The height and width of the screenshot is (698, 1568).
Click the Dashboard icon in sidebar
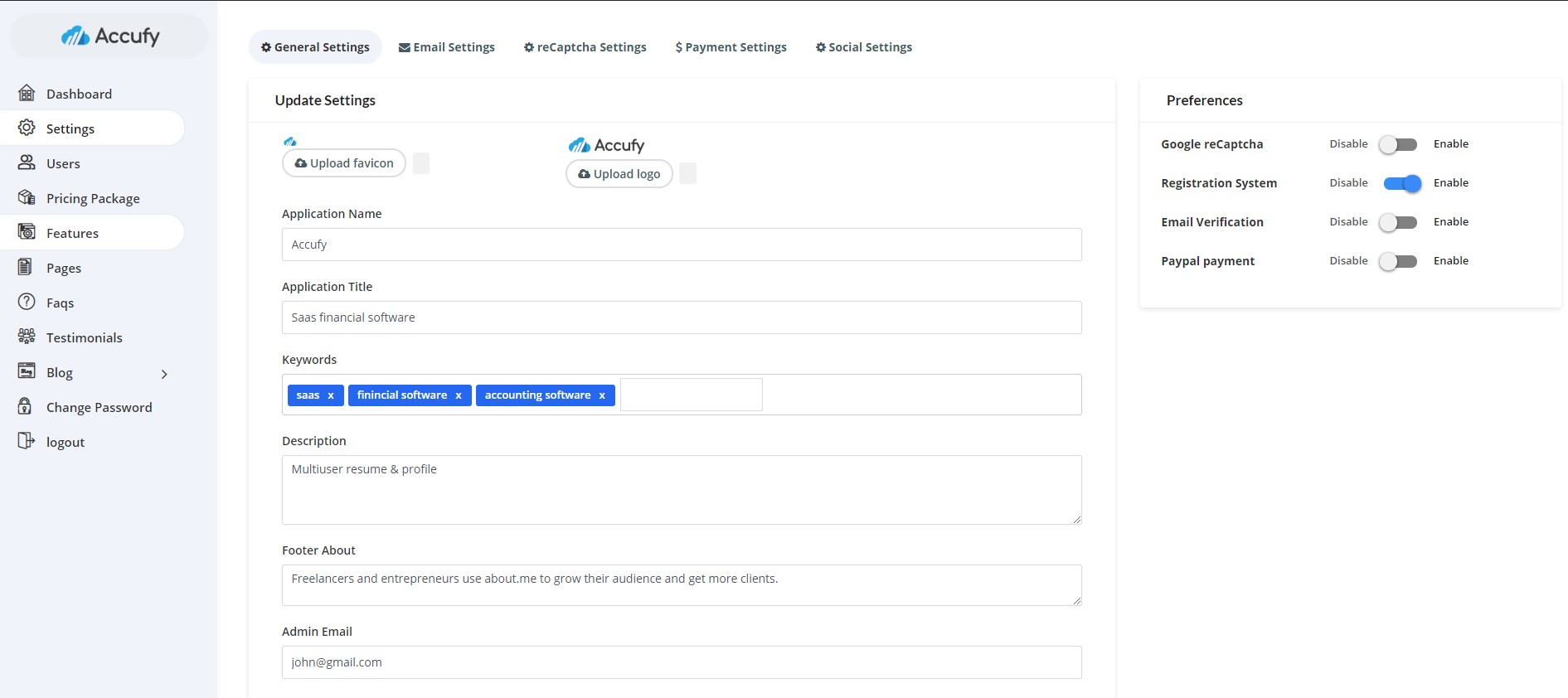pos(27,93)
